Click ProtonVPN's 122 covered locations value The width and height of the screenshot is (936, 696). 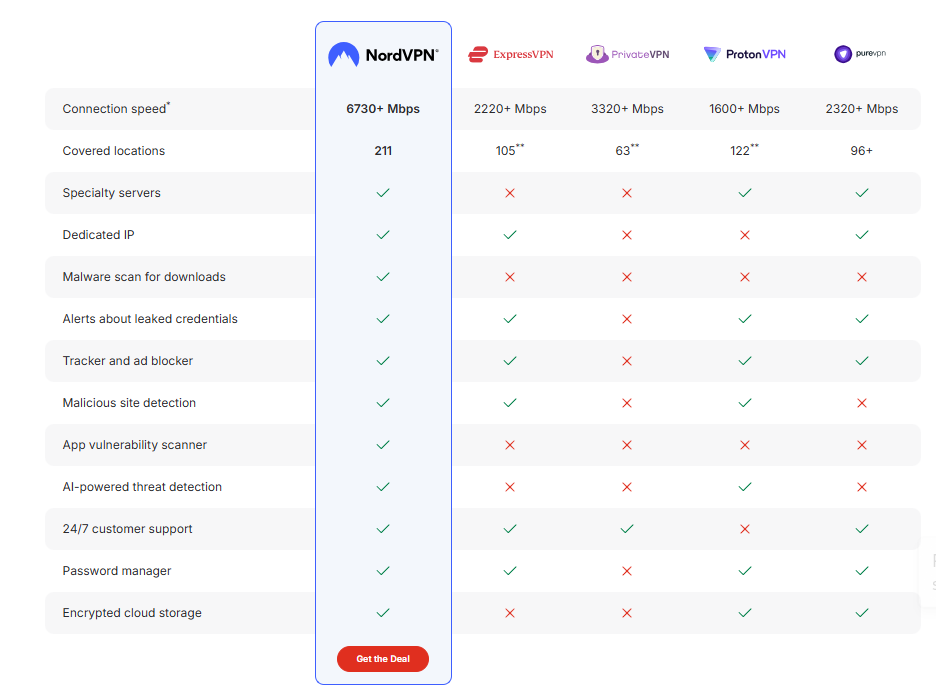744,150
